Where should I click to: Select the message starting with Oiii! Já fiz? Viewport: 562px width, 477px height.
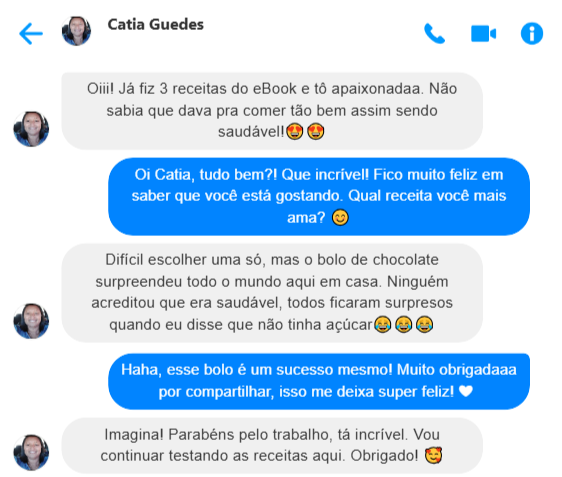pos(272,111)
